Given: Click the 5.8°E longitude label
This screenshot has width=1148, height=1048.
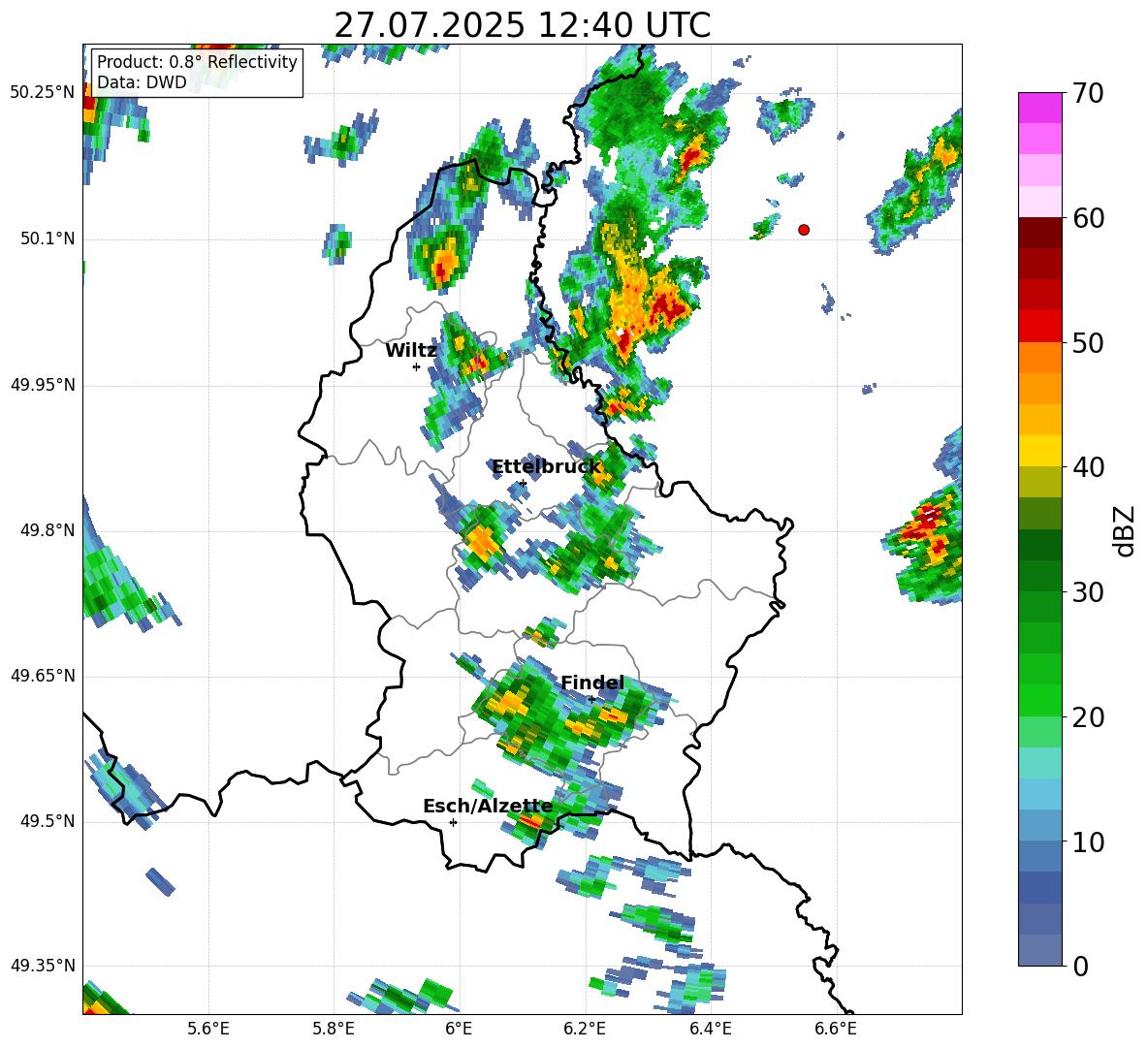Looking at the screenshot, I should 334,1029.
